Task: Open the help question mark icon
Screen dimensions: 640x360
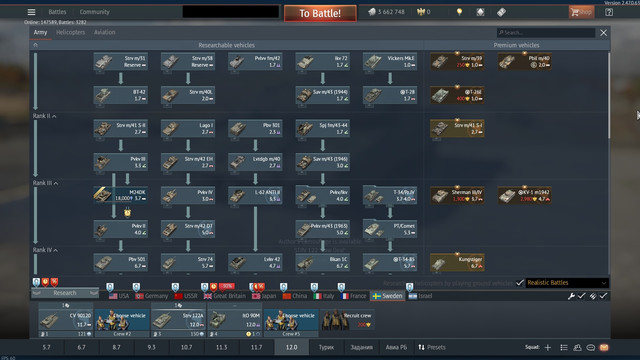Action: 609,12
